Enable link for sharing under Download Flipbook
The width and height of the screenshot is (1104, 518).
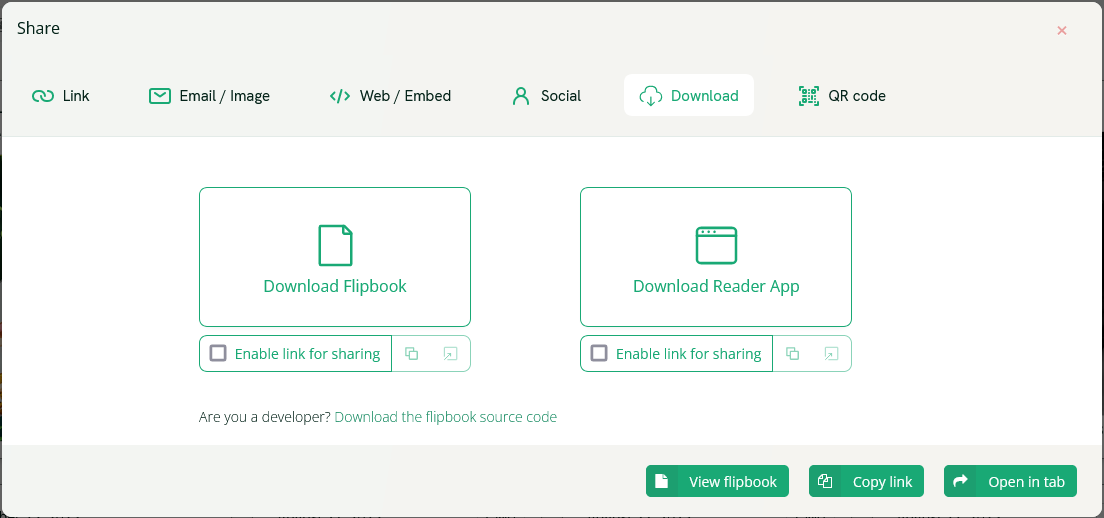click(218, 353)
